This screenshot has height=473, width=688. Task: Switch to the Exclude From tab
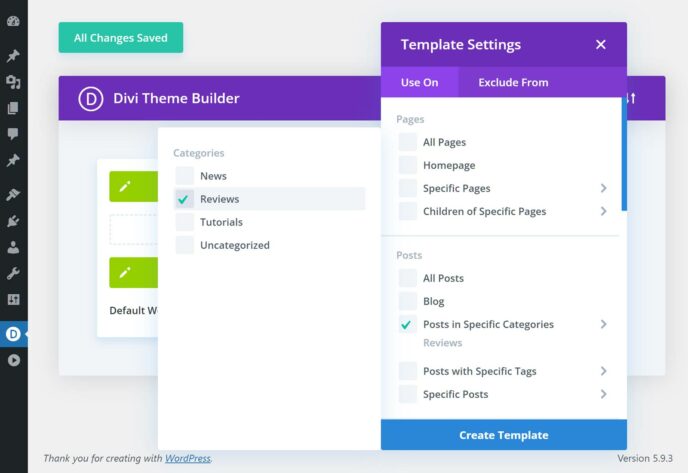[x=513, y=82]
